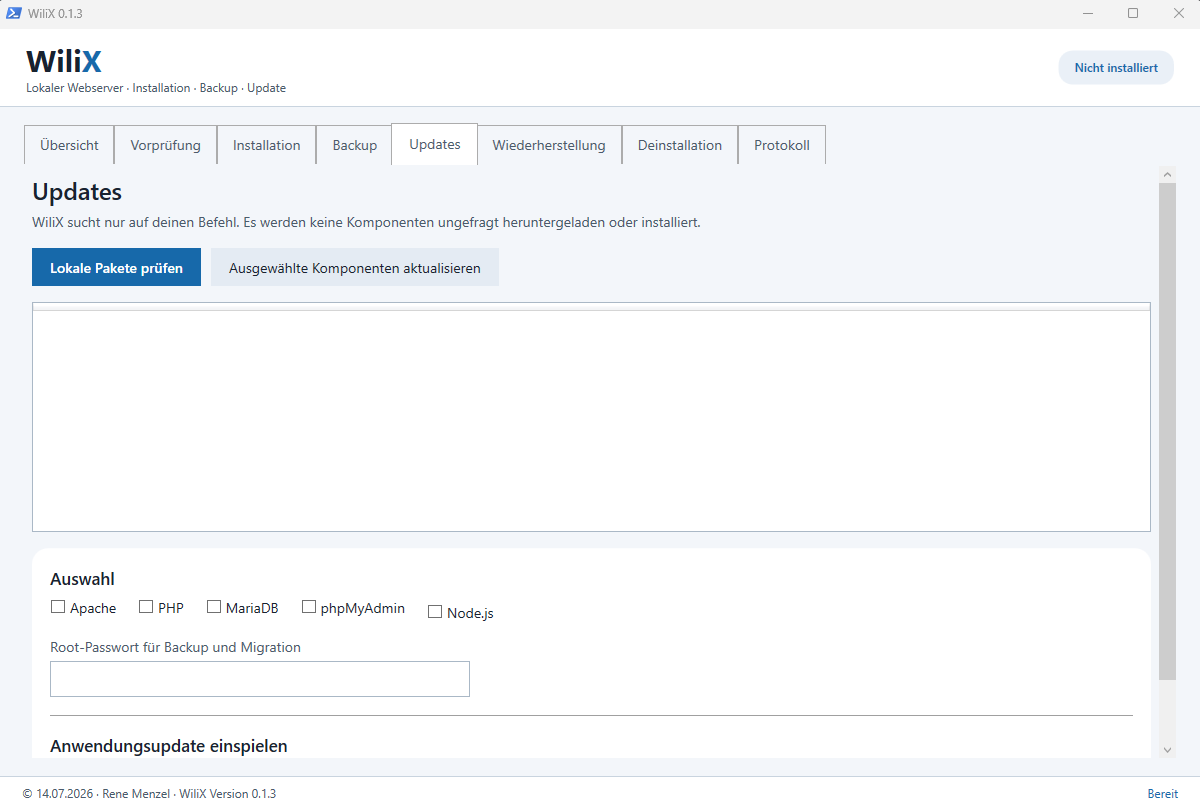Click the Anwendungsupdate einspielen heading
The height and width of the screenshot is (807, 1200).
(169, 746)
